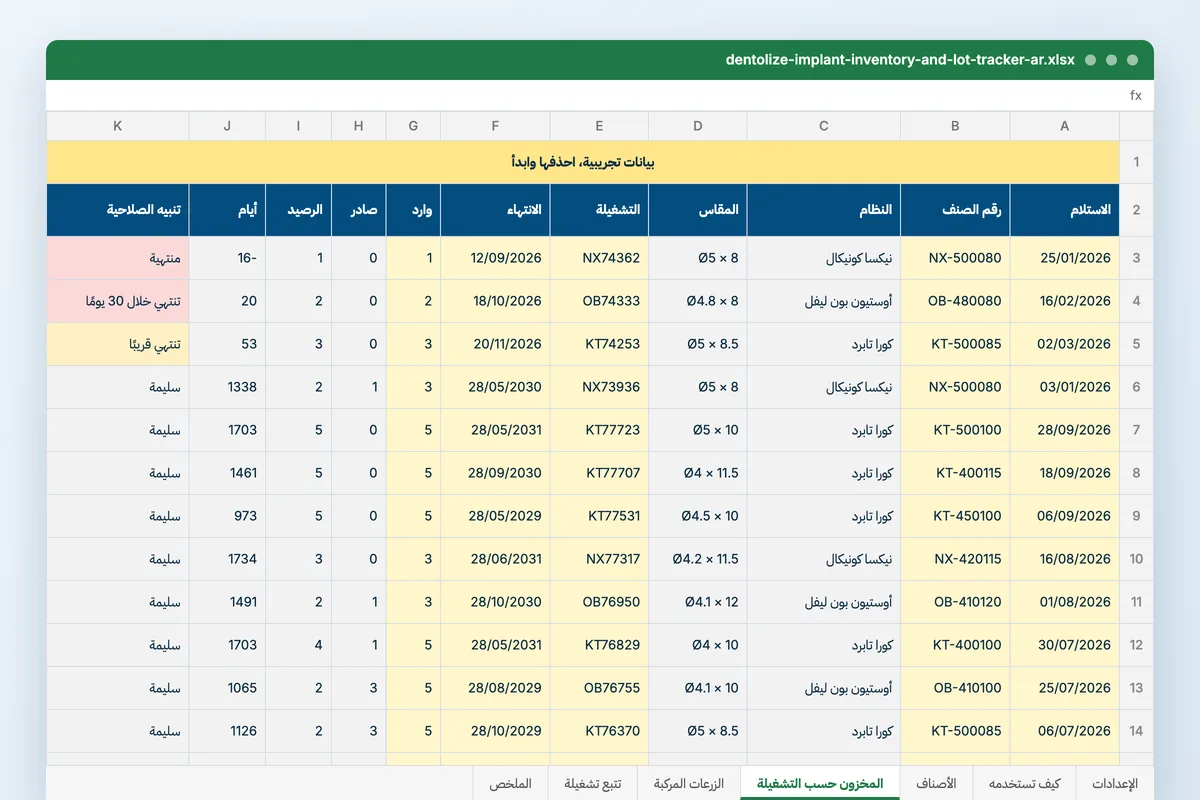
Task: Select days value -16
Action: pos(227,258)
